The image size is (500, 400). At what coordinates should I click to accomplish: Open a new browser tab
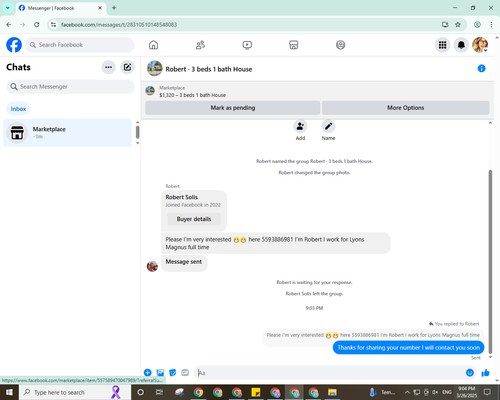[x=114, y=8]
